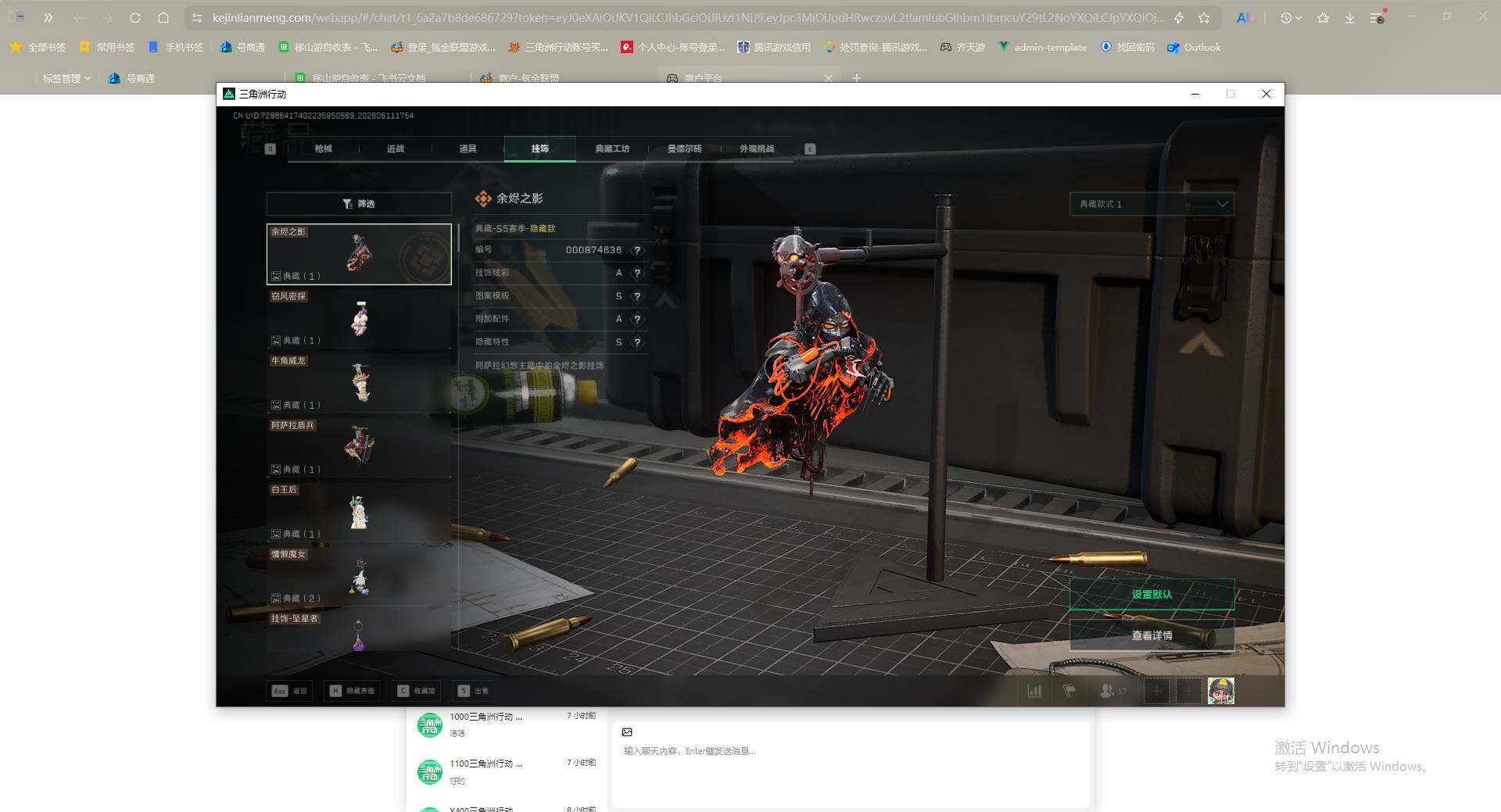Open the 腾讯游戏信用 bookmark
1501x812 pixels.
click(774, 48)
